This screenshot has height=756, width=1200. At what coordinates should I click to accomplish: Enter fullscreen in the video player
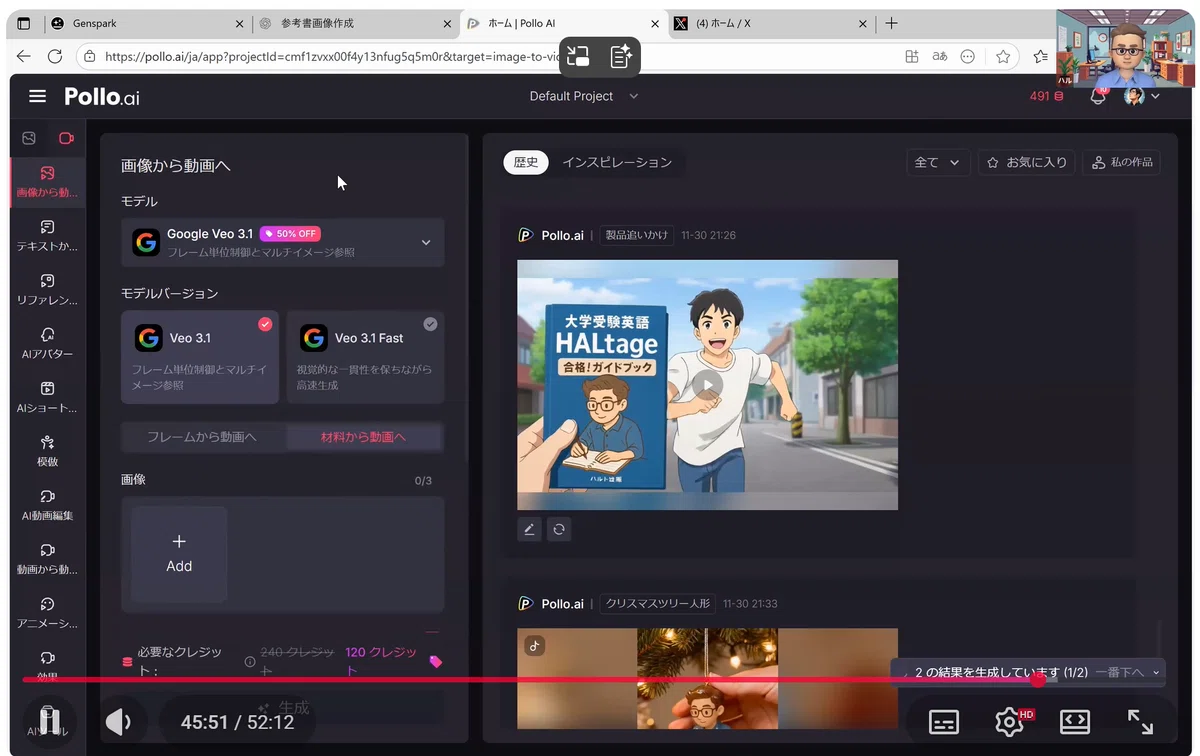pos(1140,721)
